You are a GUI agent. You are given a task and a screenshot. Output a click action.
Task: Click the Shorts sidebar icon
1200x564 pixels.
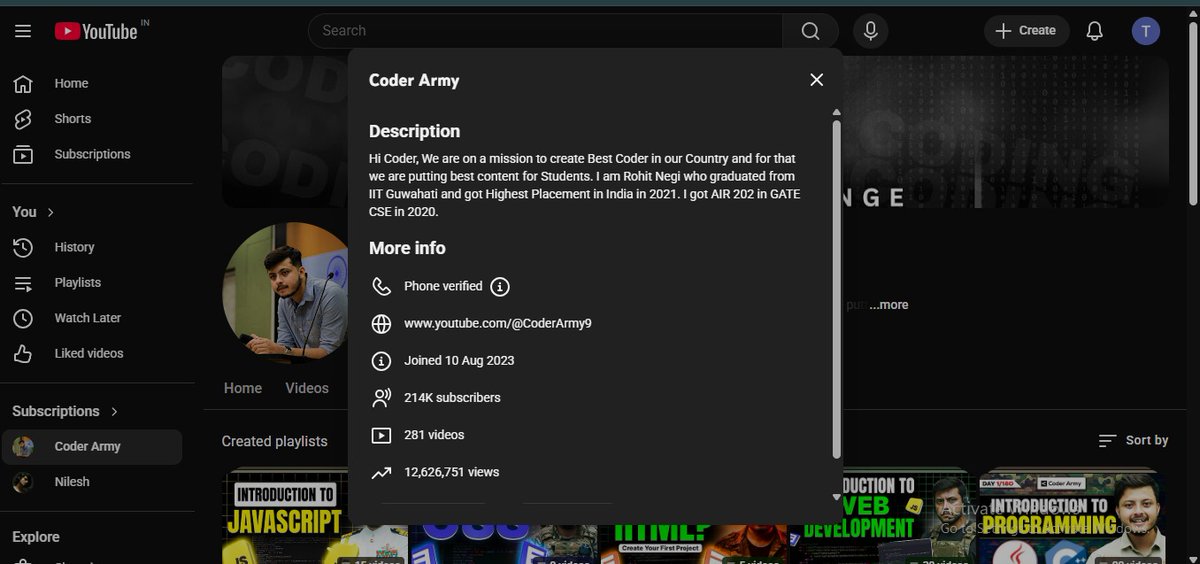(23, 119)
